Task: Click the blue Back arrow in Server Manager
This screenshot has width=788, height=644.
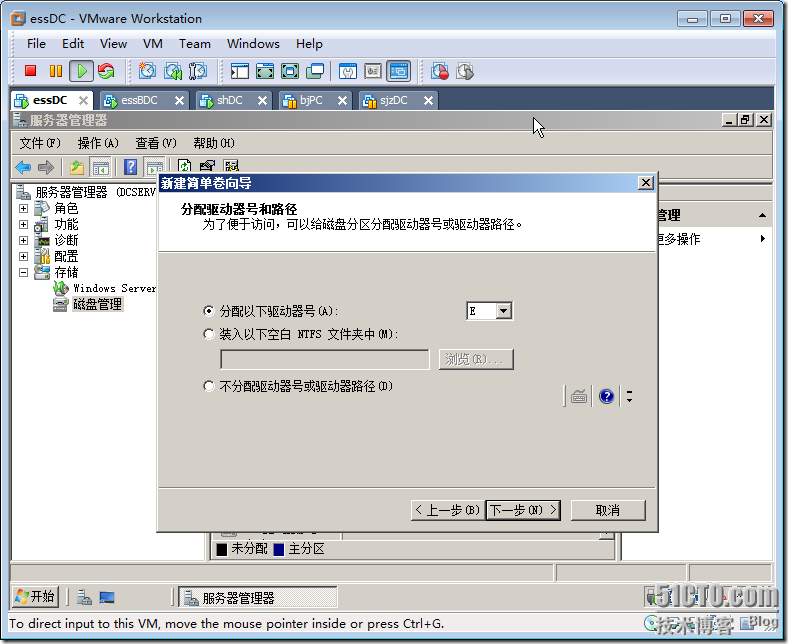Action: pos(23,167)
